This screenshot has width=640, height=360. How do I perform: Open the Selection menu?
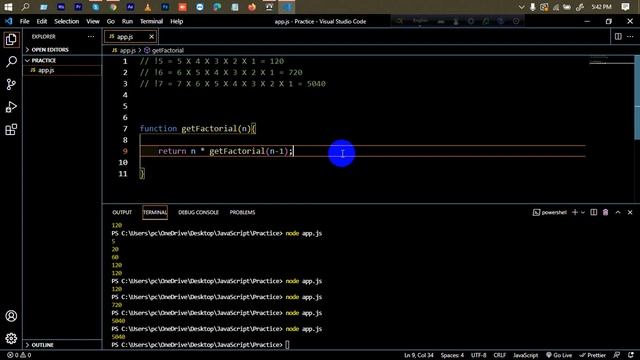[67, 21]
